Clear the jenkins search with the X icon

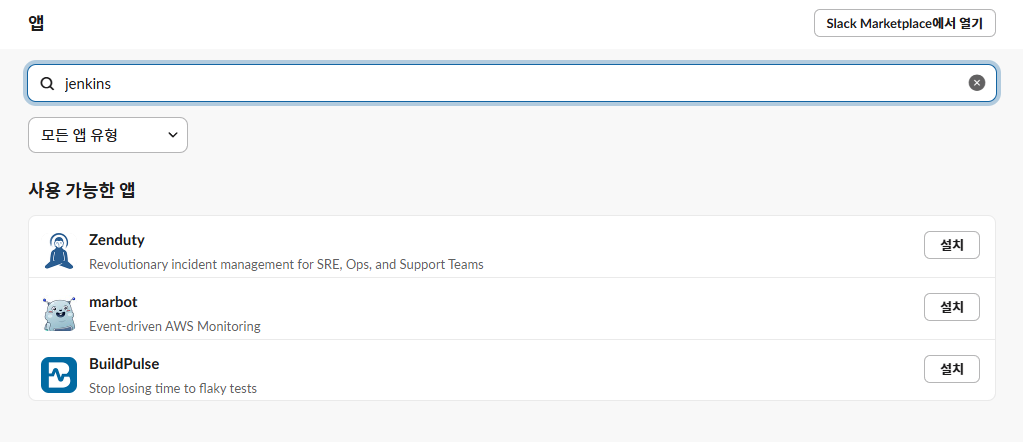pyautogui.click(x=977, y=83)
